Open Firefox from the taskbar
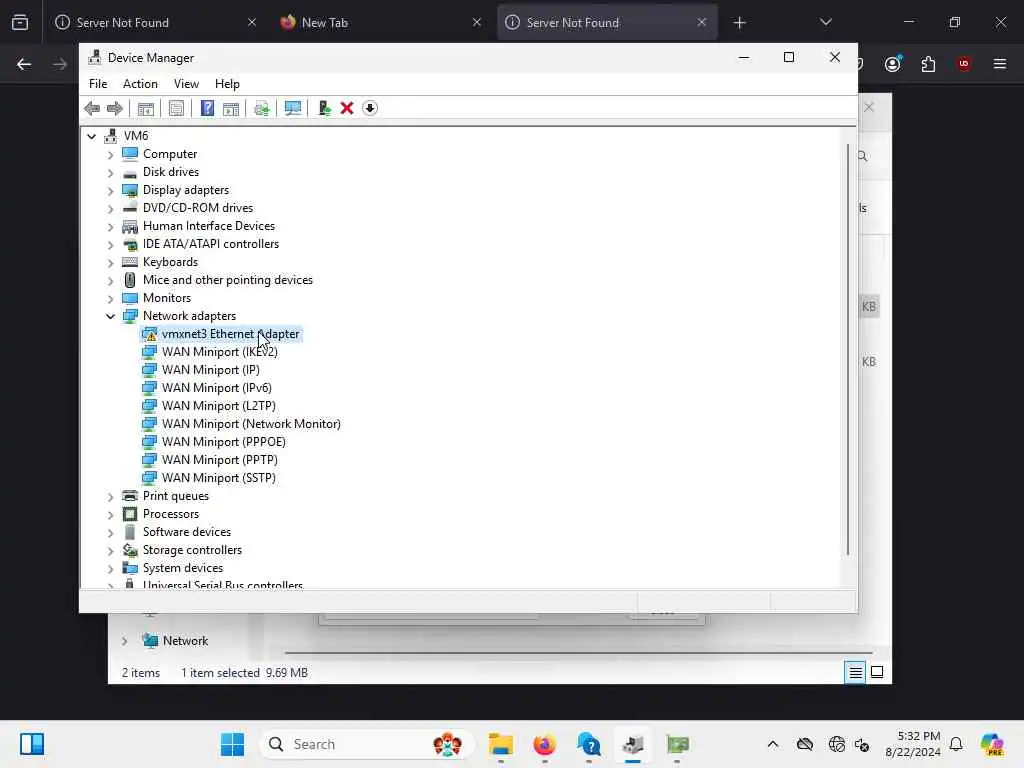The image size is (1024, 768). point(545,744)
